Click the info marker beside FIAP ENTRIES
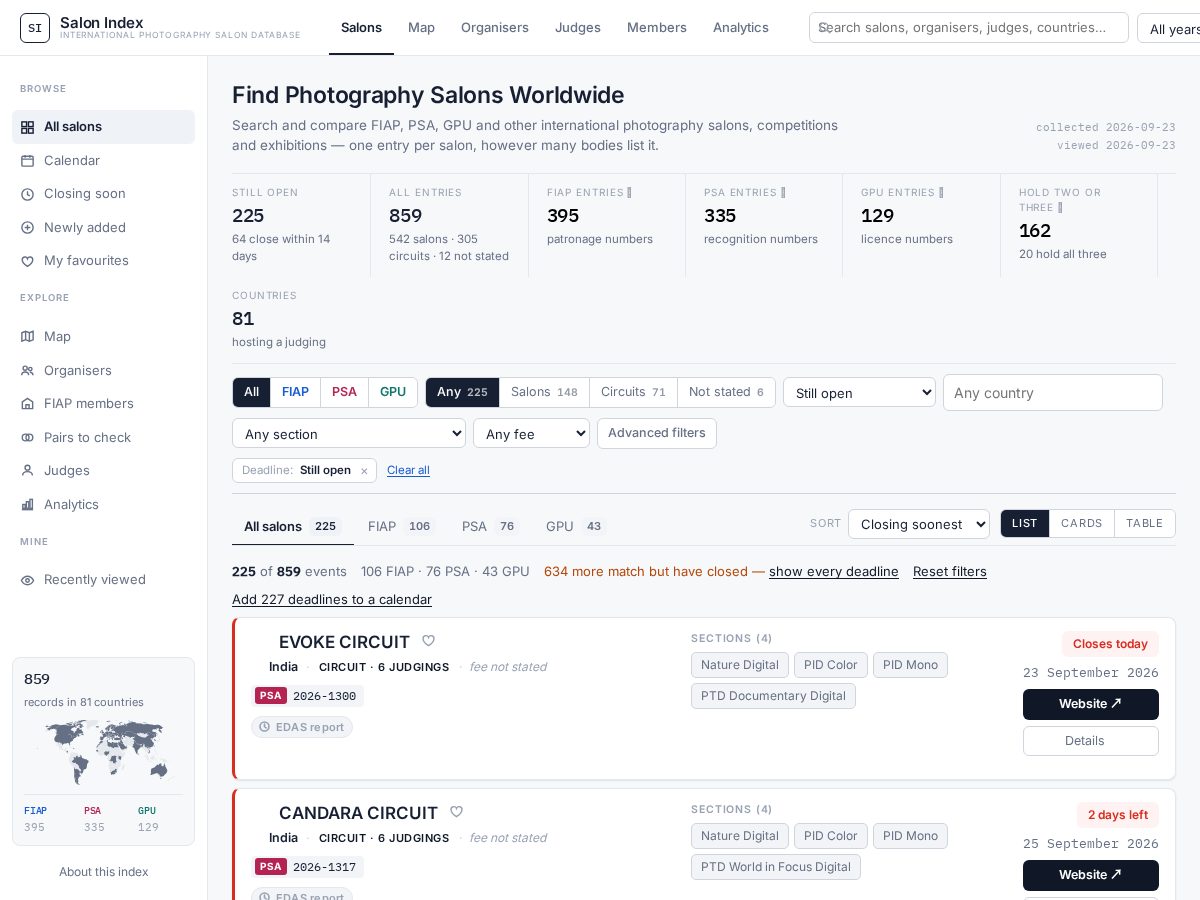The width and height of the screenshot is (1200, 900). coord(629,192)
